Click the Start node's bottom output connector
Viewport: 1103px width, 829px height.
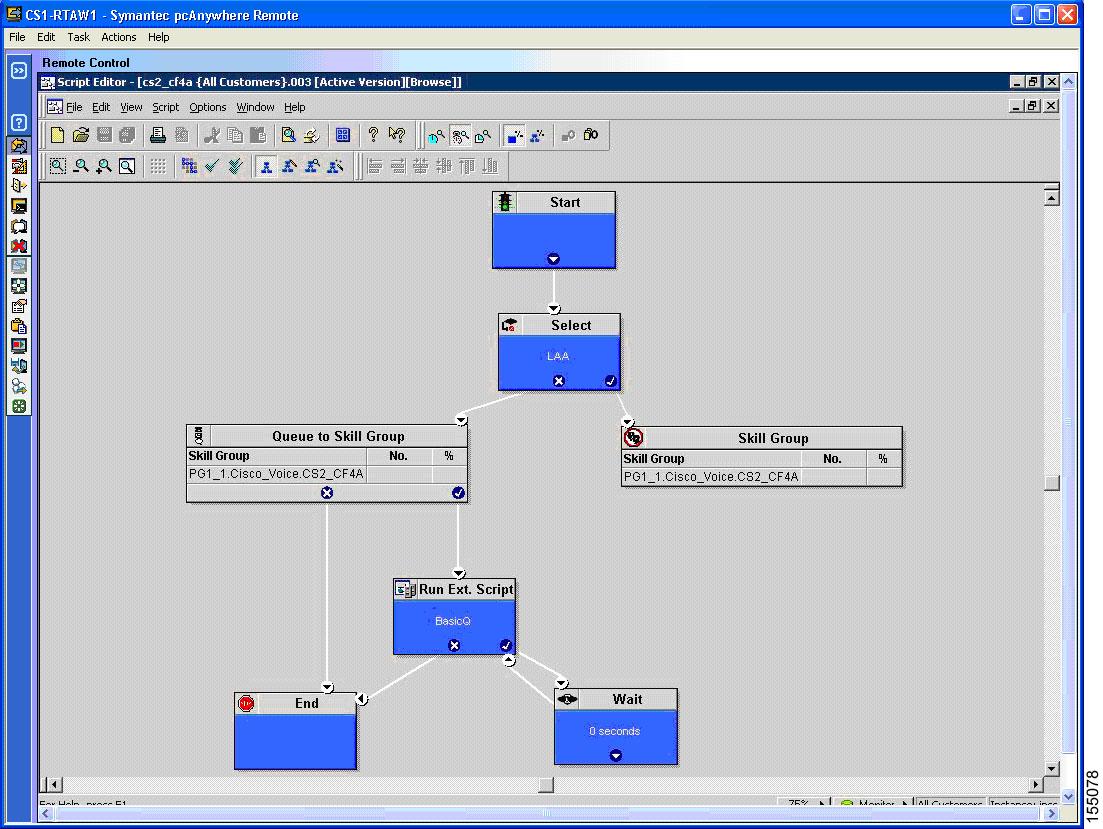click(554, 259)
